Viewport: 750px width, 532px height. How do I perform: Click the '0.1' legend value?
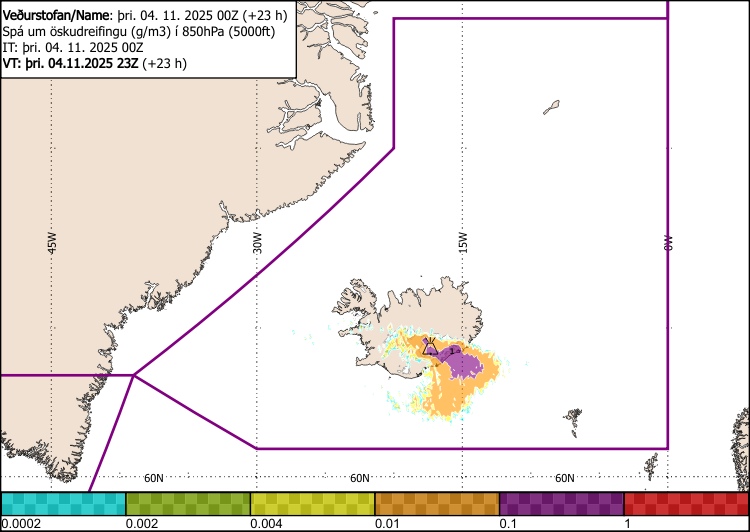click(x=510, y=523)
